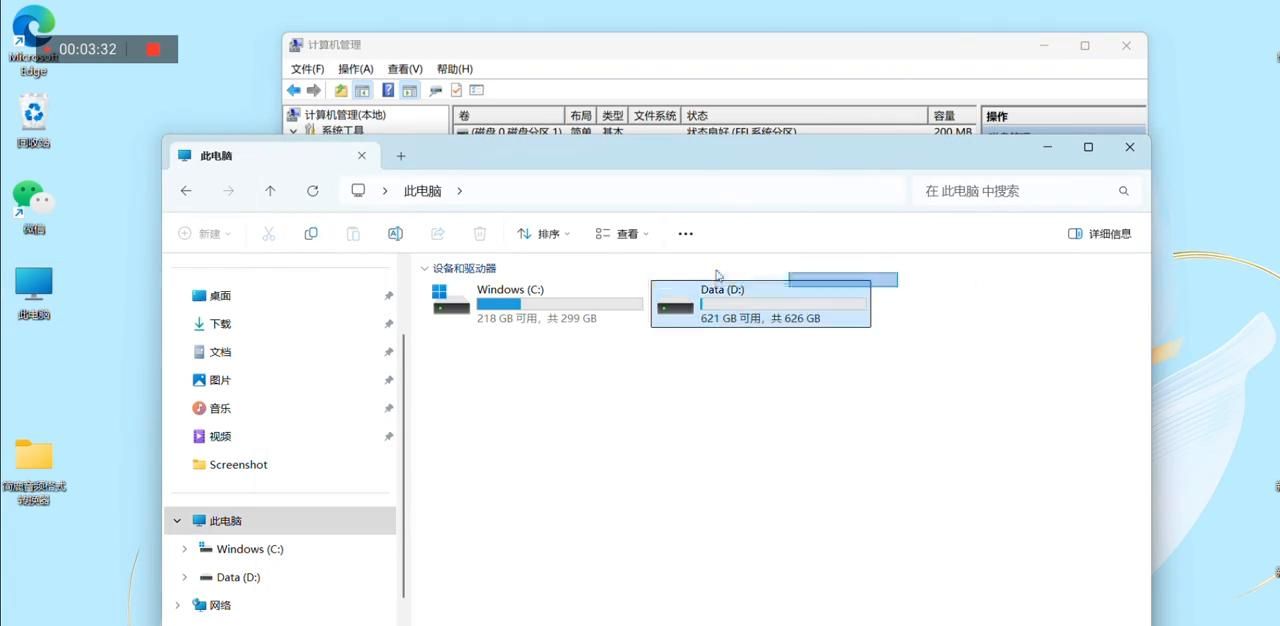This screenshot has width=1280, height=626.
Task: Click the 文件系统 column header
Action: pyautogui.click(x=656, y=116)
